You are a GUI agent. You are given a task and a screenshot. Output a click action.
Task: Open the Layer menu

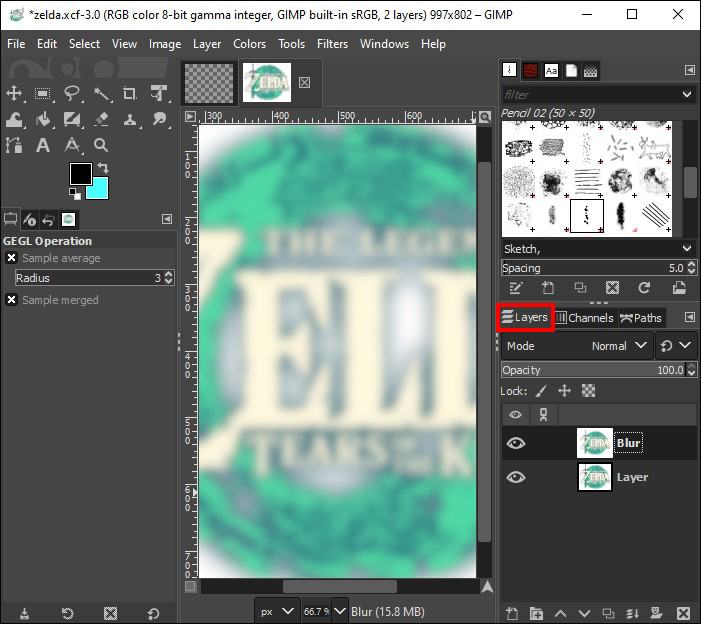point(207,44)
